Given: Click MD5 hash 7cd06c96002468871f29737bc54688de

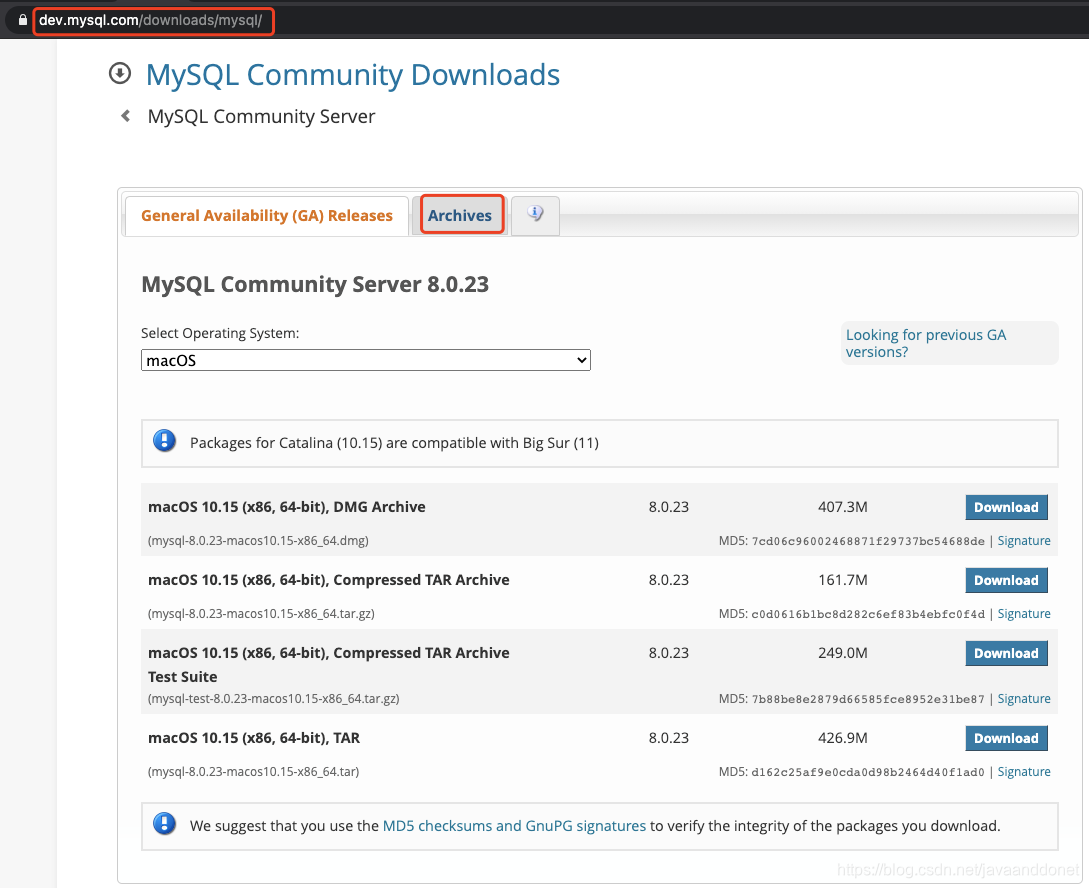Looking at the screenshot, I should (x=868, y=542).
